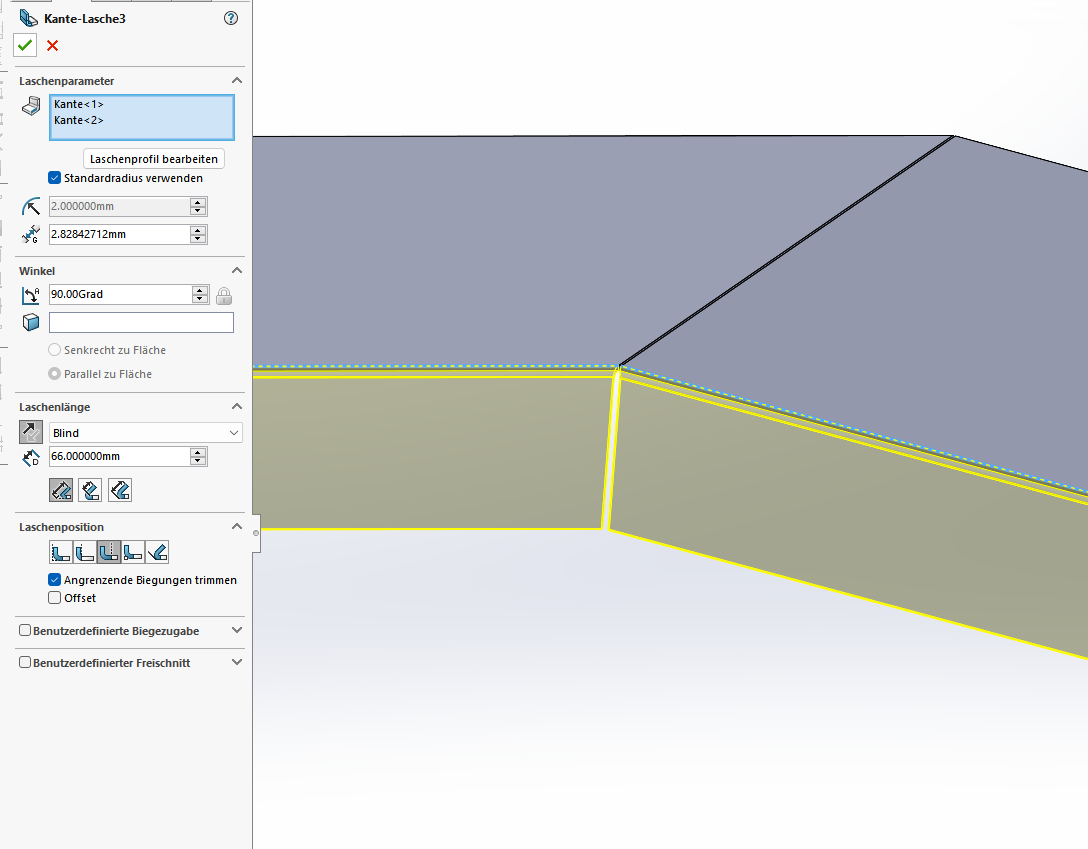Viewport: 1088px width, 849px height.
Task: Click the gap distance field 2.82842712mm
Action: pyautogui.click(x=119, y=234)
